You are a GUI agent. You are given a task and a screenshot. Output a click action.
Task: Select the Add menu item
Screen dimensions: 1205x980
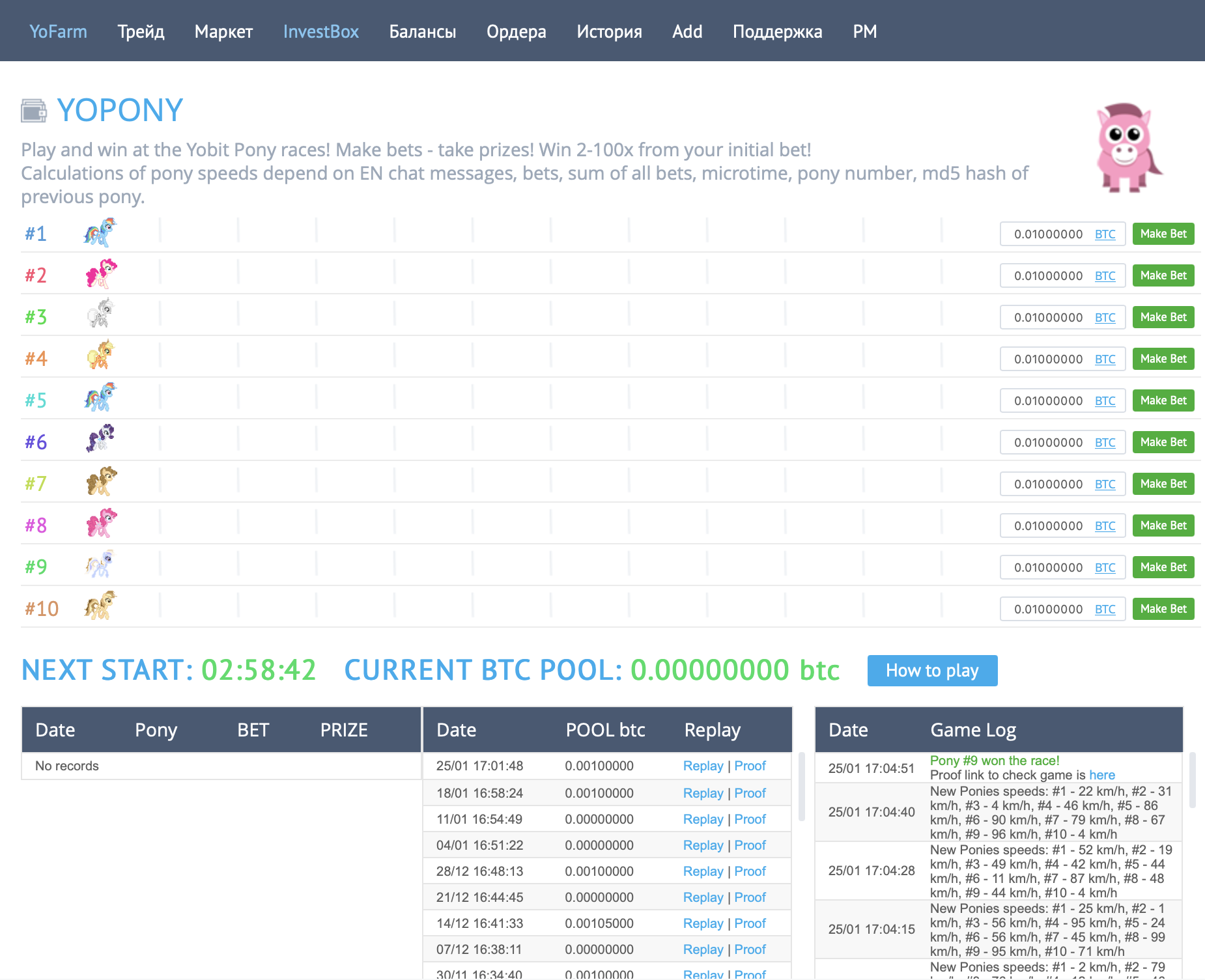coord(687,31)
